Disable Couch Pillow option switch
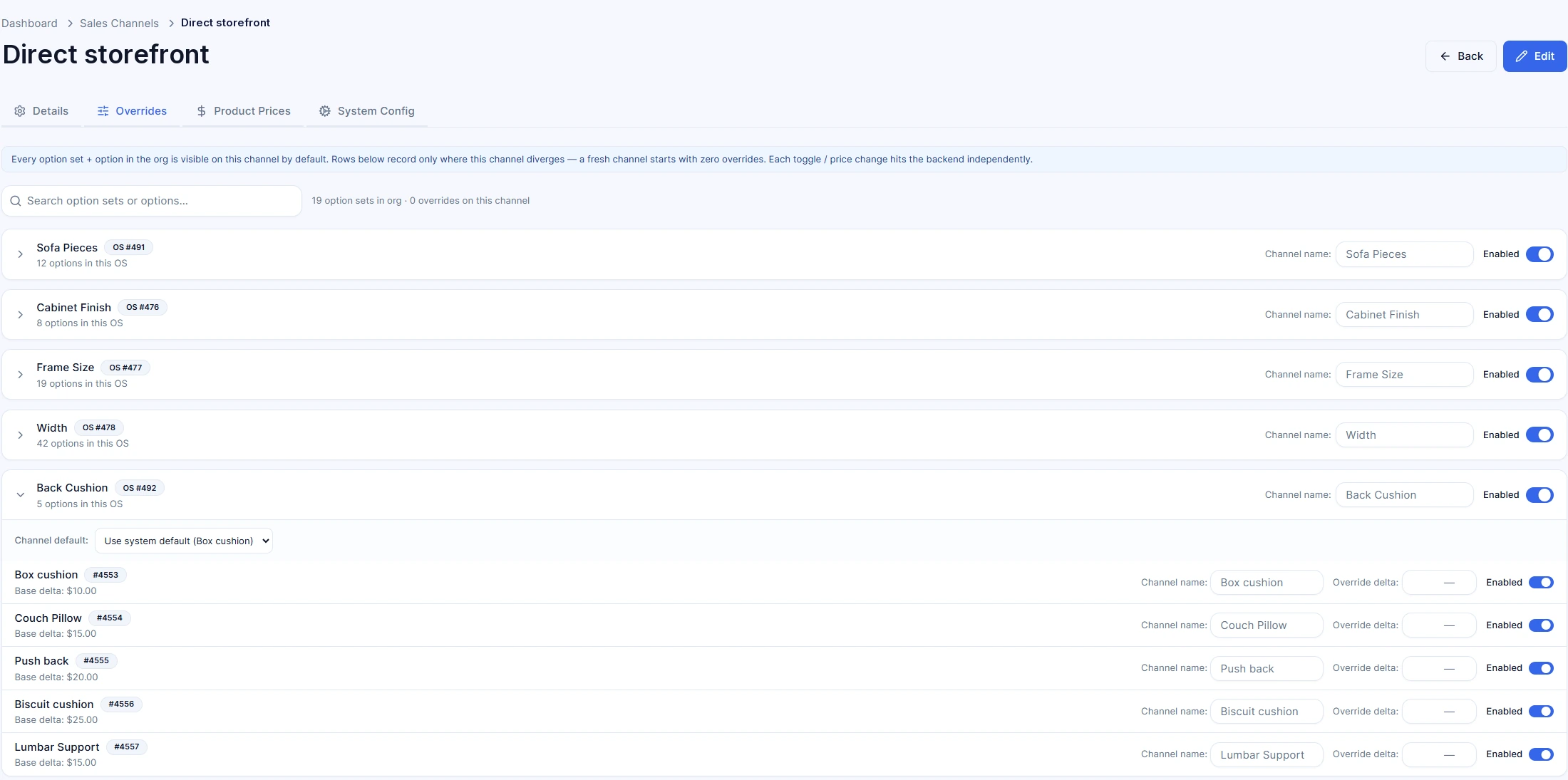The width and height of the screenshot is (1568, 780). coord(1542,625)
